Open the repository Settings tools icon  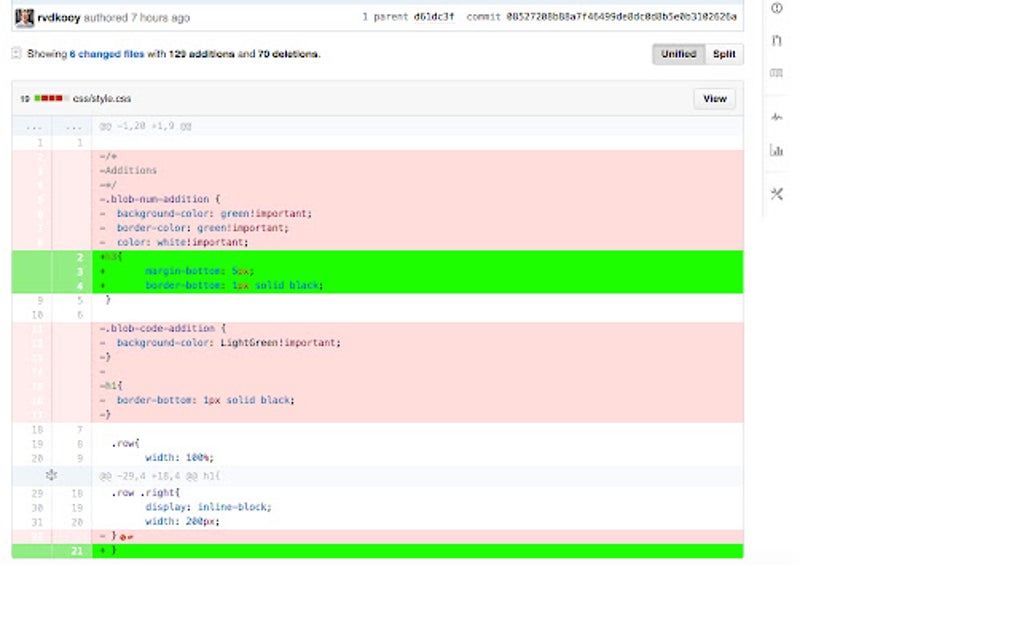(x=777, y=194)
